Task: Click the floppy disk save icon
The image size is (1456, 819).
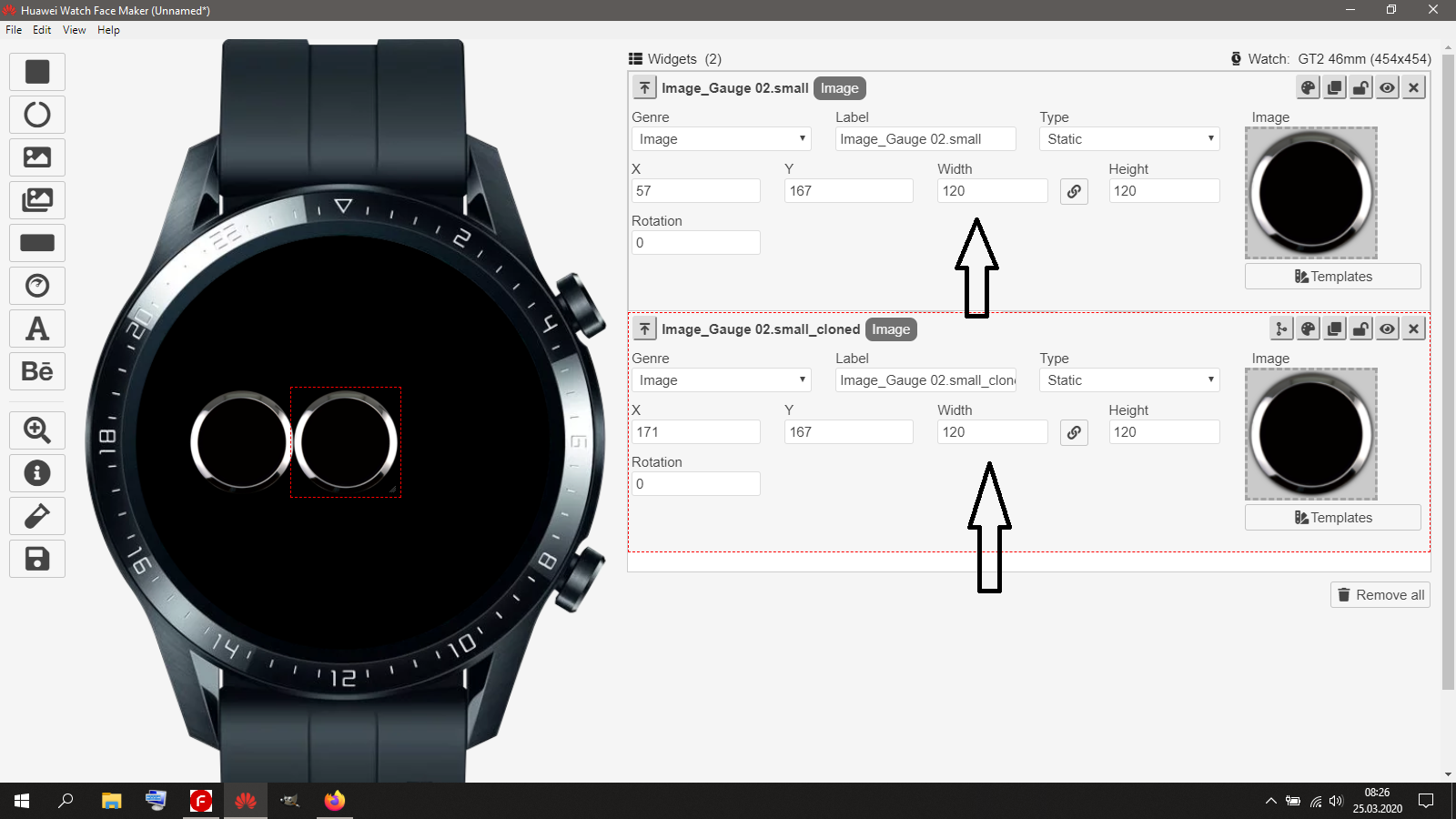Action: (x=37, y=559)
